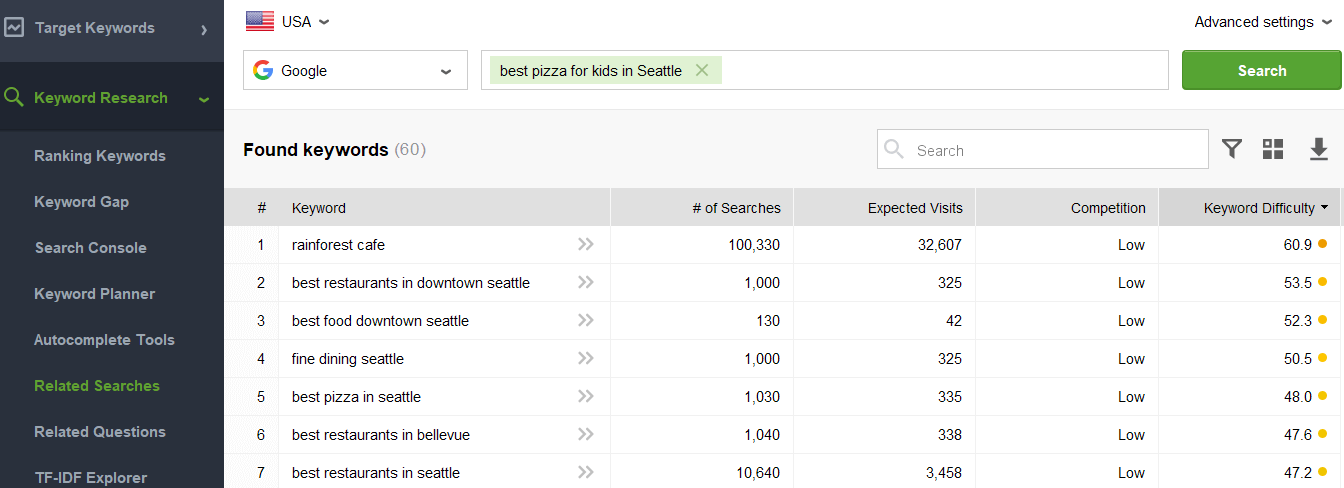
Task: Click the Keyword Research magnifier icon
Action: (x=14, y=98)
